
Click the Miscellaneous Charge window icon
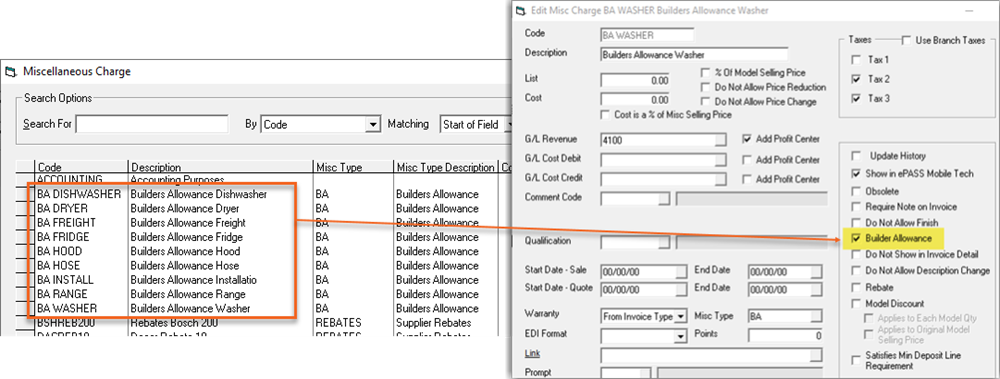point(10,71)
